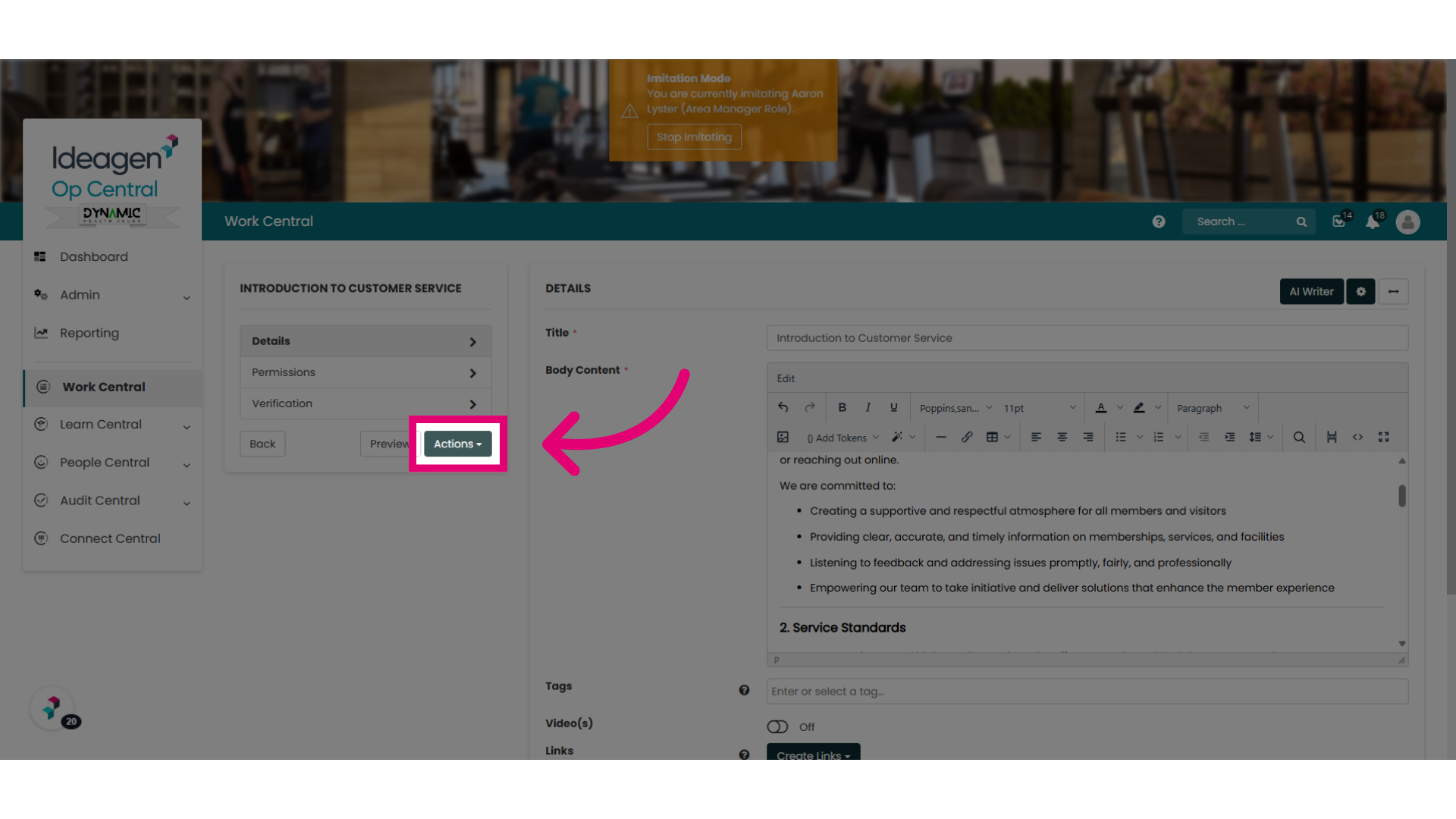Click the Back button
The height and width of the screenshot is (819, 1456).
[262, 444]
